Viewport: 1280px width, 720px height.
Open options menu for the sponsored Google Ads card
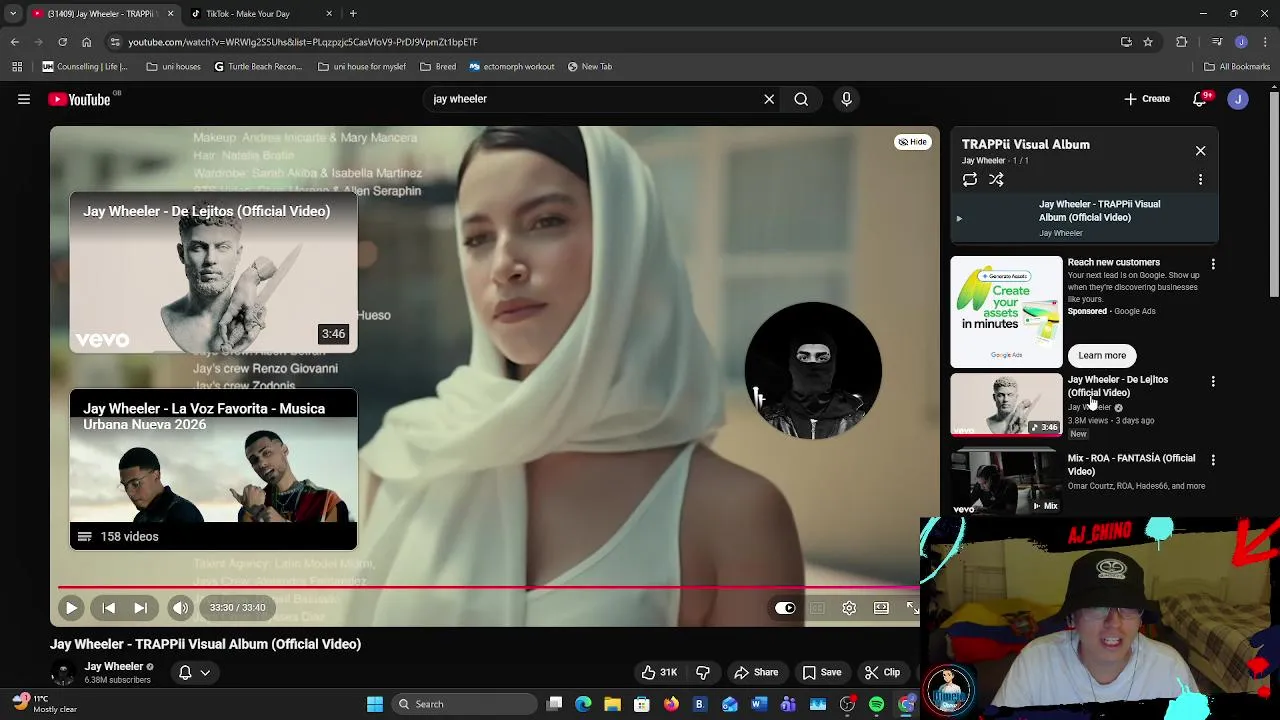tap(1213, 264)
